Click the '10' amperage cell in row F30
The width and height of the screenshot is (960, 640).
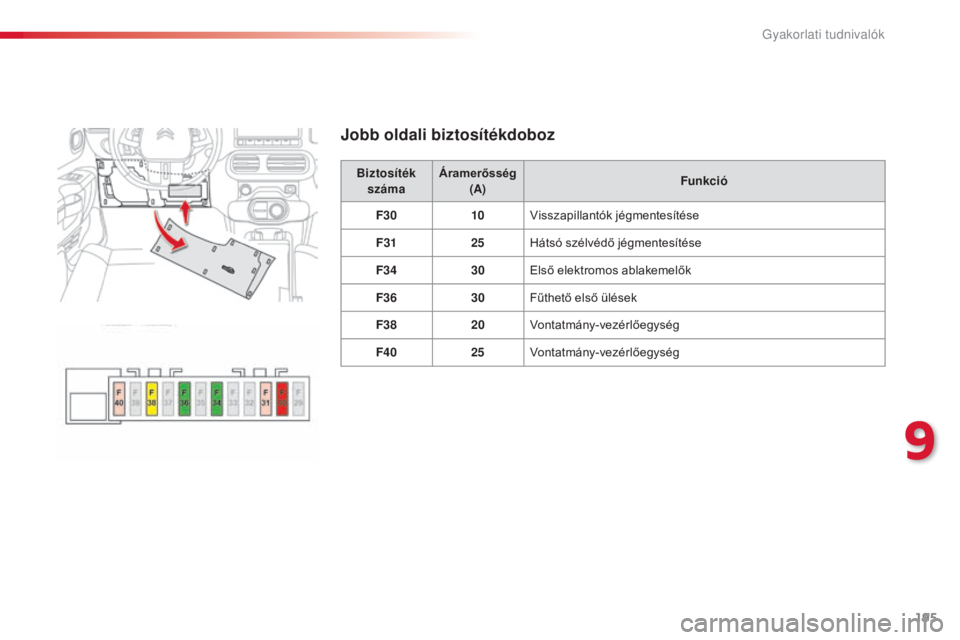478,216
